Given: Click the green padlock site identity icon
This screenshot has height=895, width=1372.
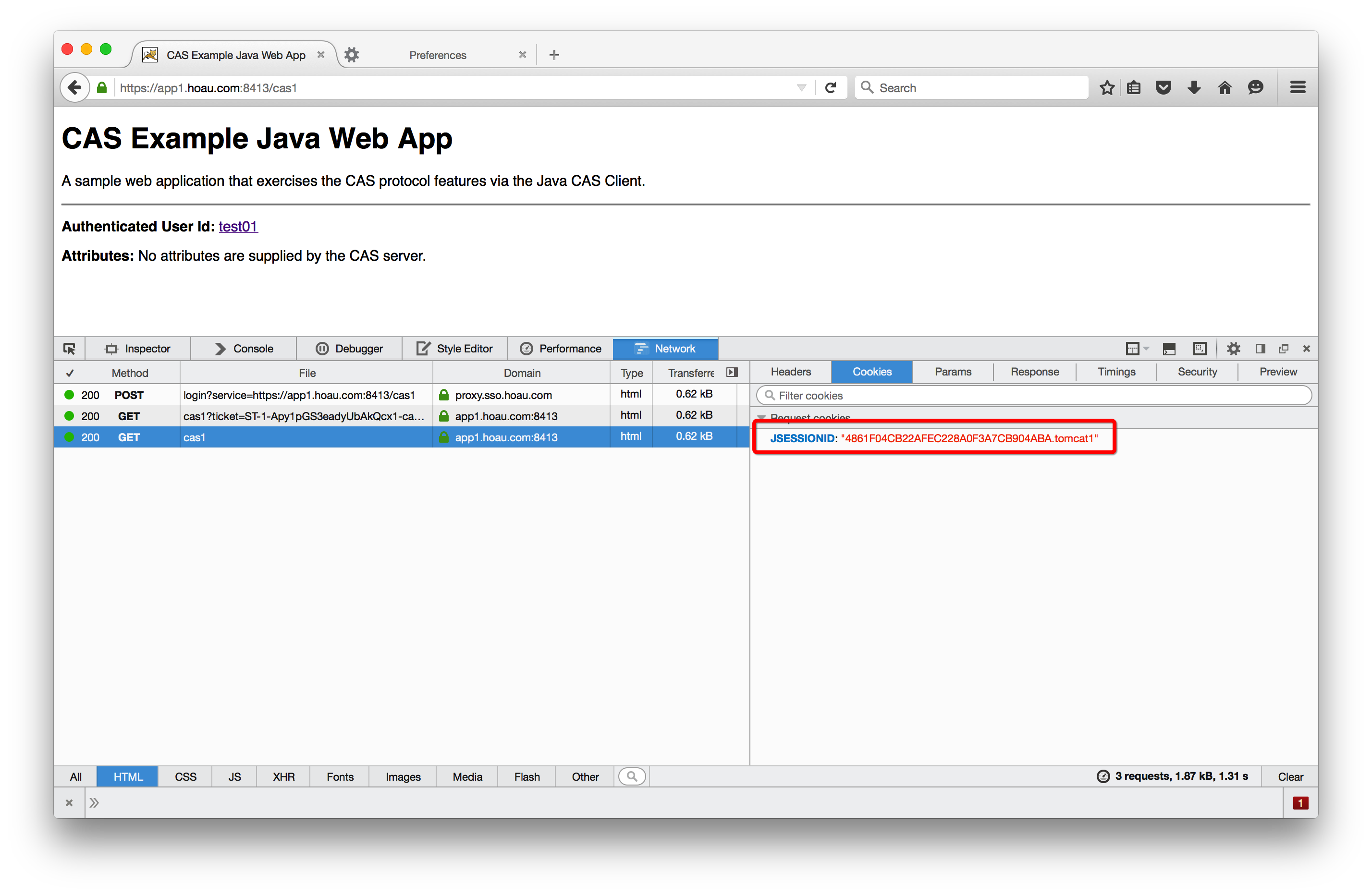Looking at the screenshot, I should 102,87.
